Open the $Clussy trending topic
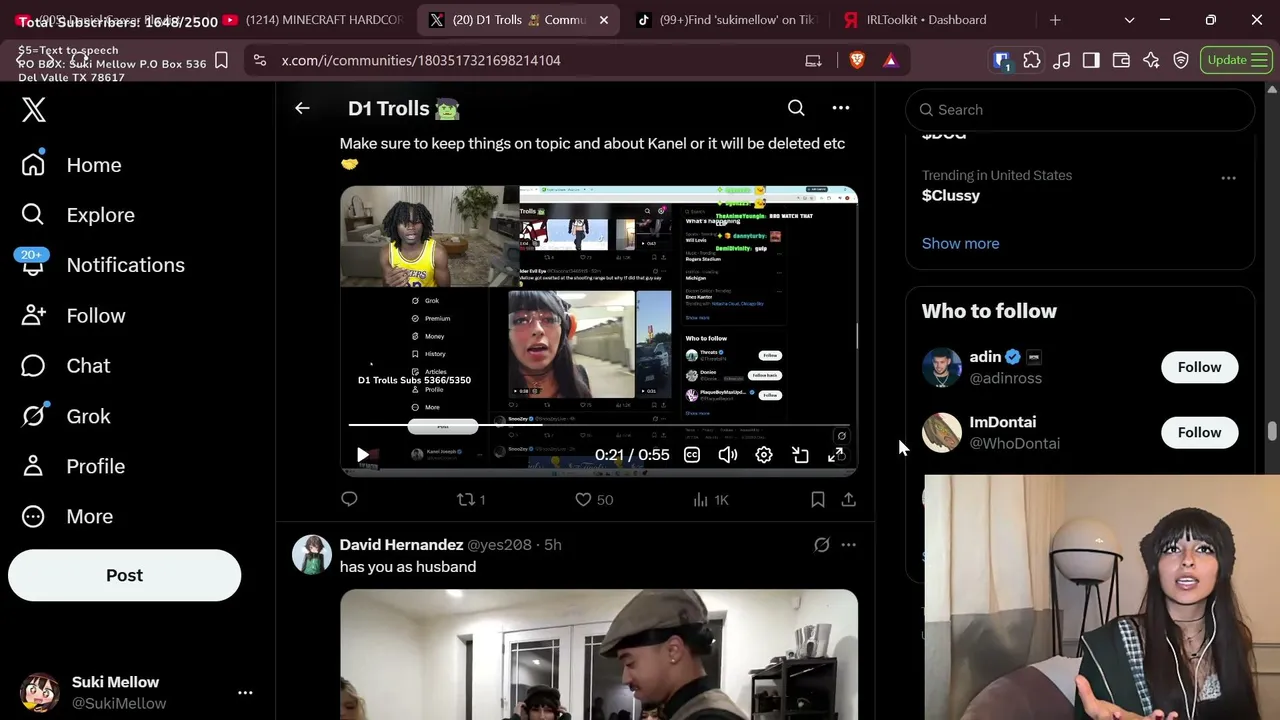Viewport: 1280px width, 720px height. pos(951,196)
